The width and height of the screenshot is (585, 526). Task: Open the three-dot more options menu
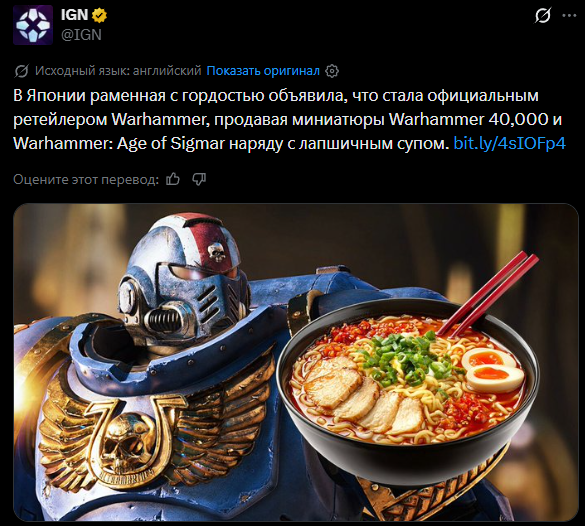pyautogui.click(x=569, y=15)
